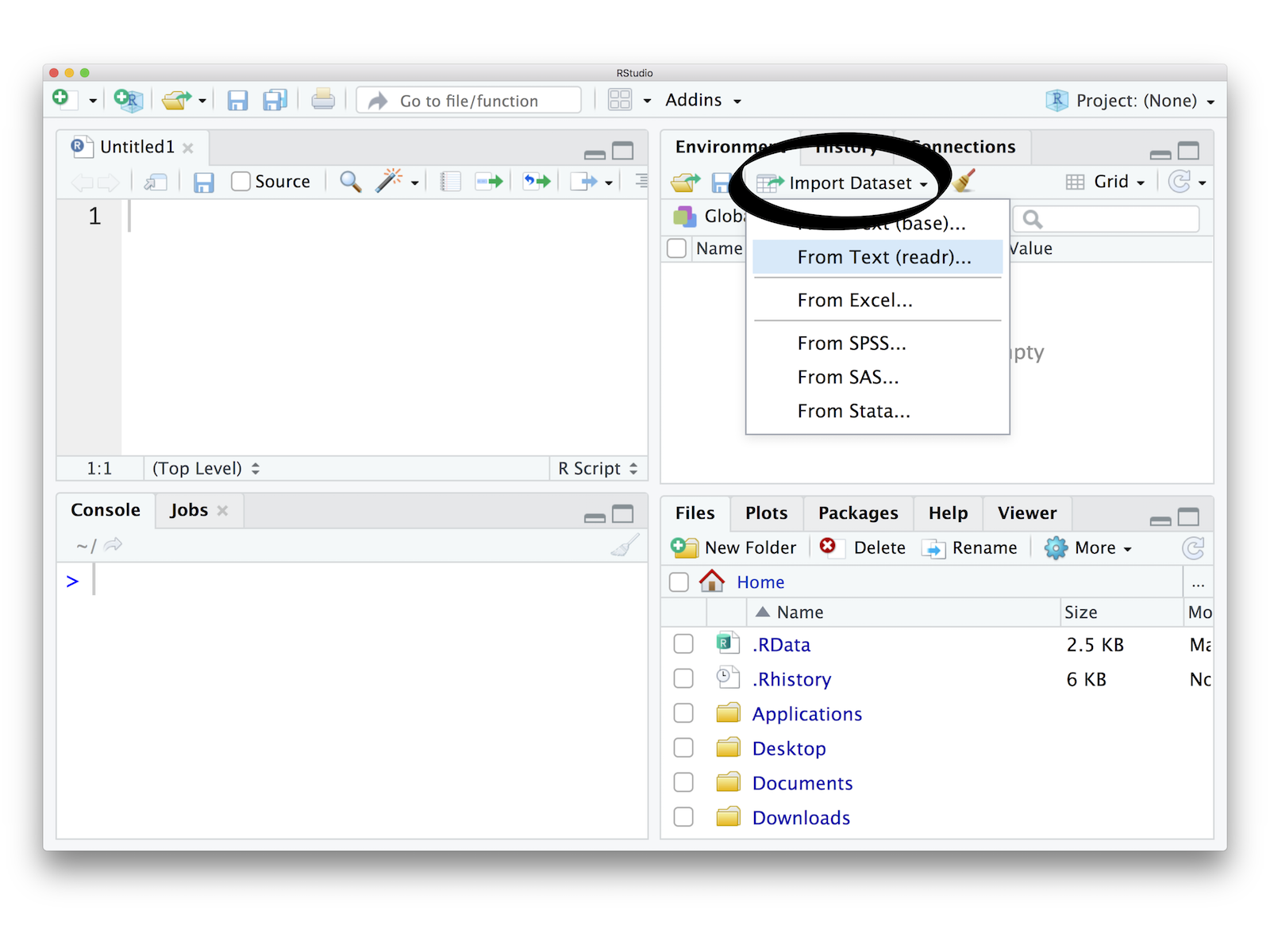Switch to the Packages tab
Viewport: 1270px width, 952px height.
[858, 513]
